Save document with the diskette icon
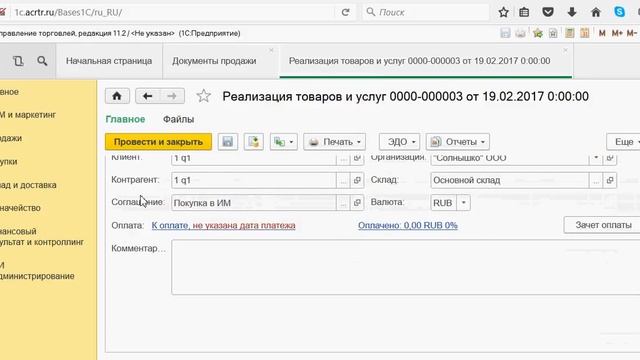640x360 pixels. pyautogui.click(x=227, y=142)
